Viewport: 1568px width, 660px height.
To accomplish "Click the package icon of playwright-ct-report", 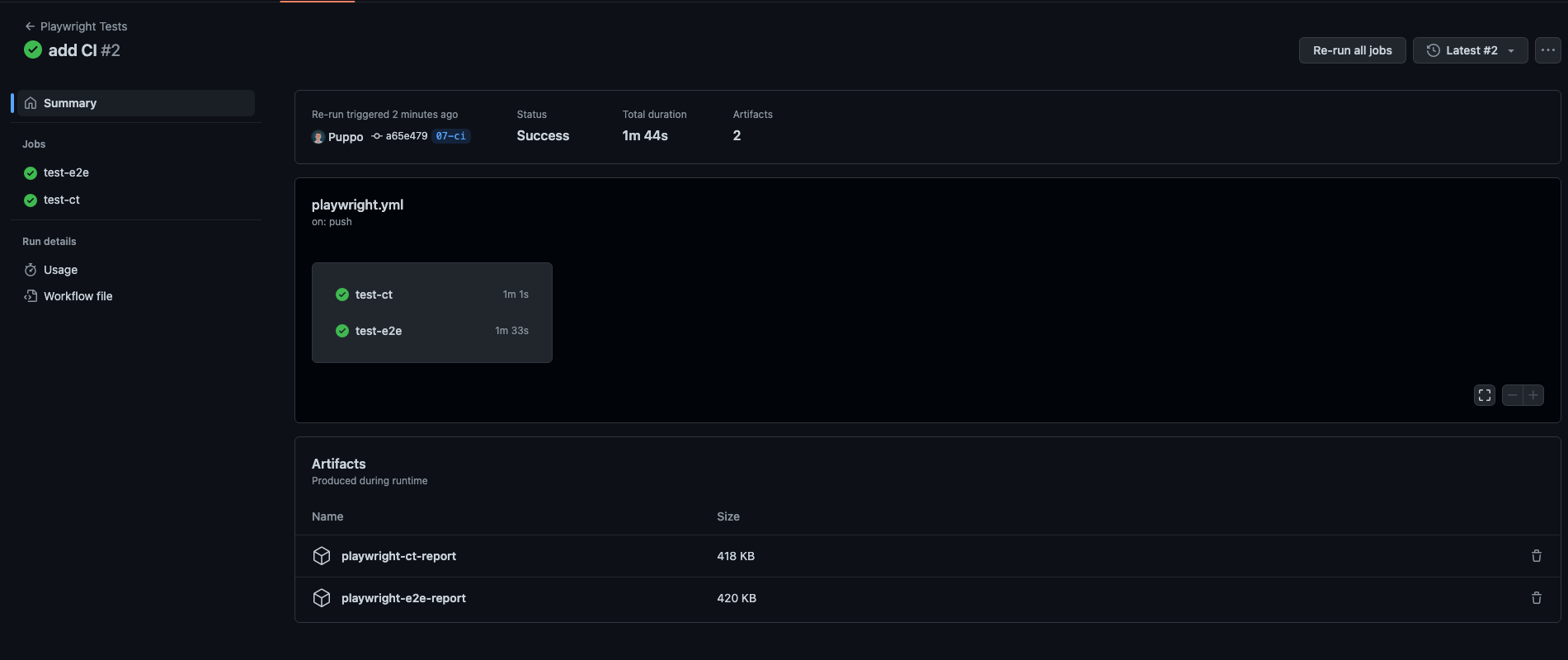I will coord(322,556).
